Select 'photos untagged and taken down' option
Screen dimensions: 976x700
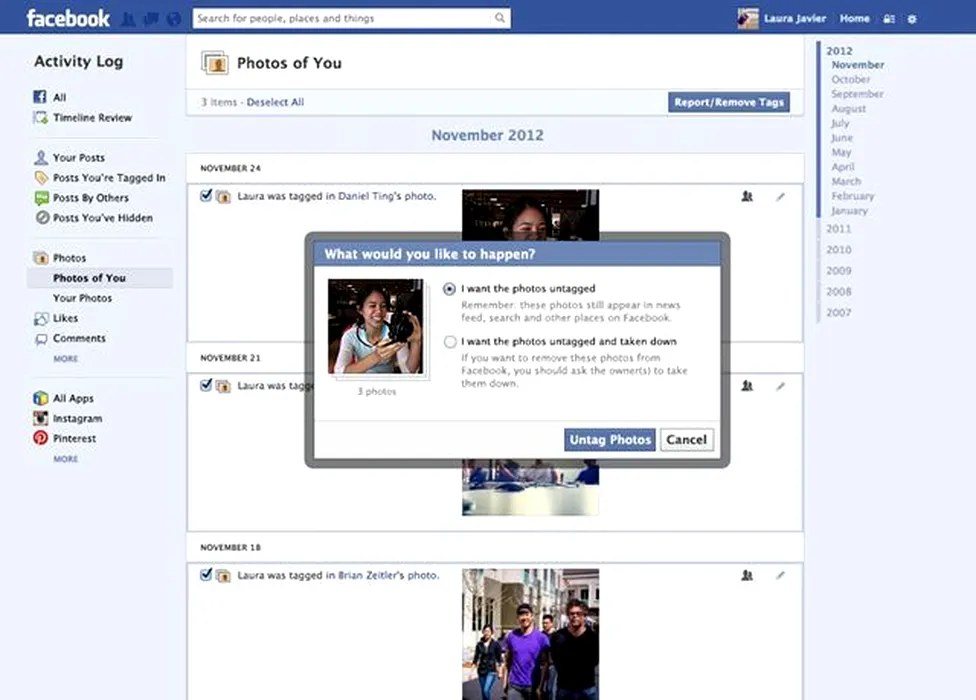pos(450,342)
